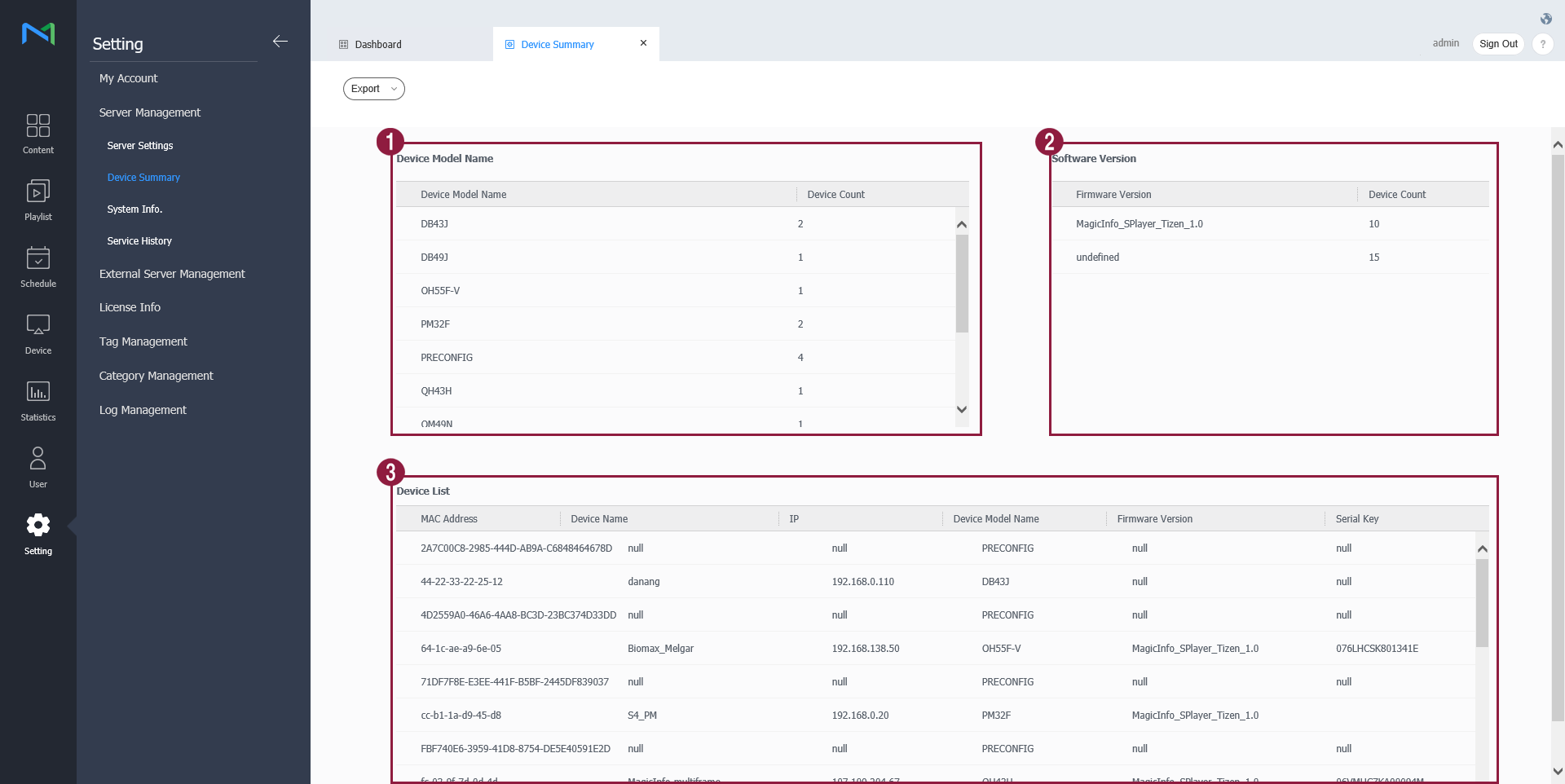Click the help question mark icon
Viewport: 1565px width, 784px height.
point(1542,44)
